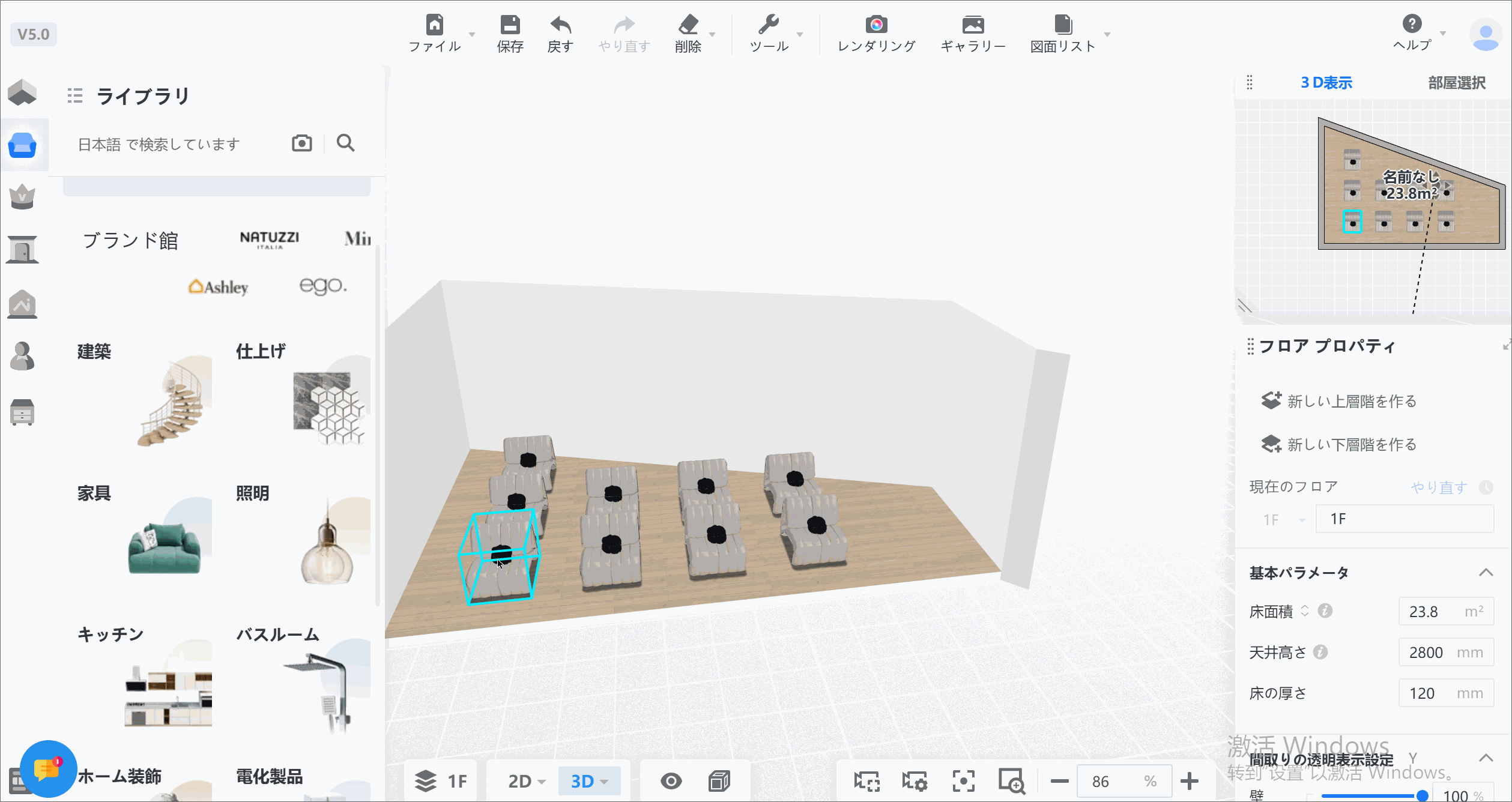The width and height of the screenshot is (1512, 802).
Task: Click the 床面積 info icon
Action: 1325,611
